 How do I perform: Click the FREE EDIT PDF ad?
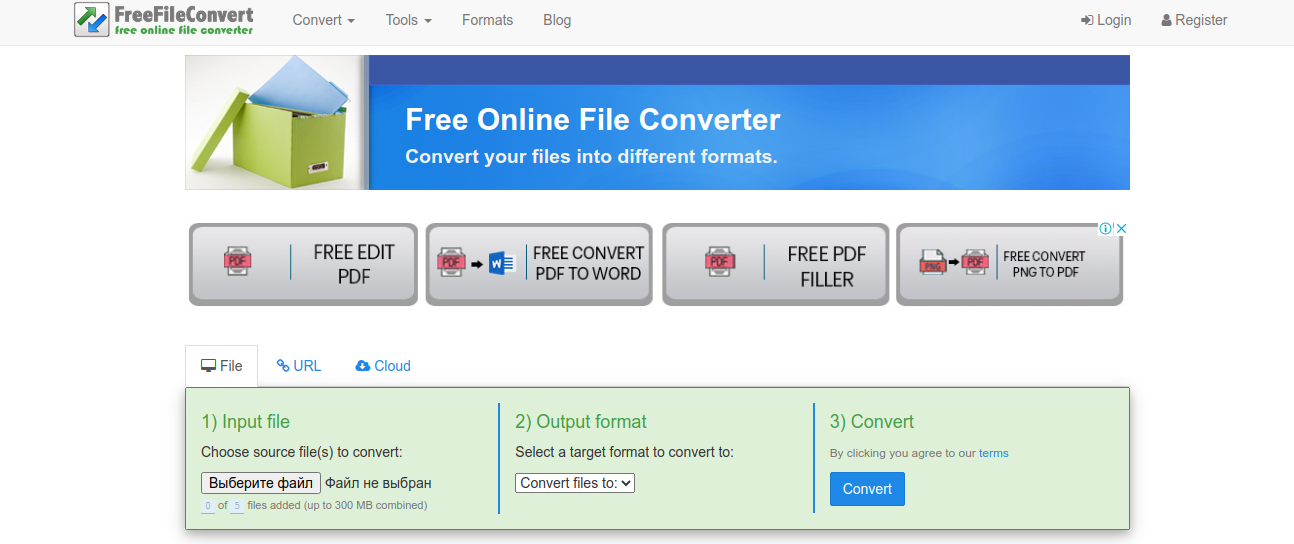point(303,264)
